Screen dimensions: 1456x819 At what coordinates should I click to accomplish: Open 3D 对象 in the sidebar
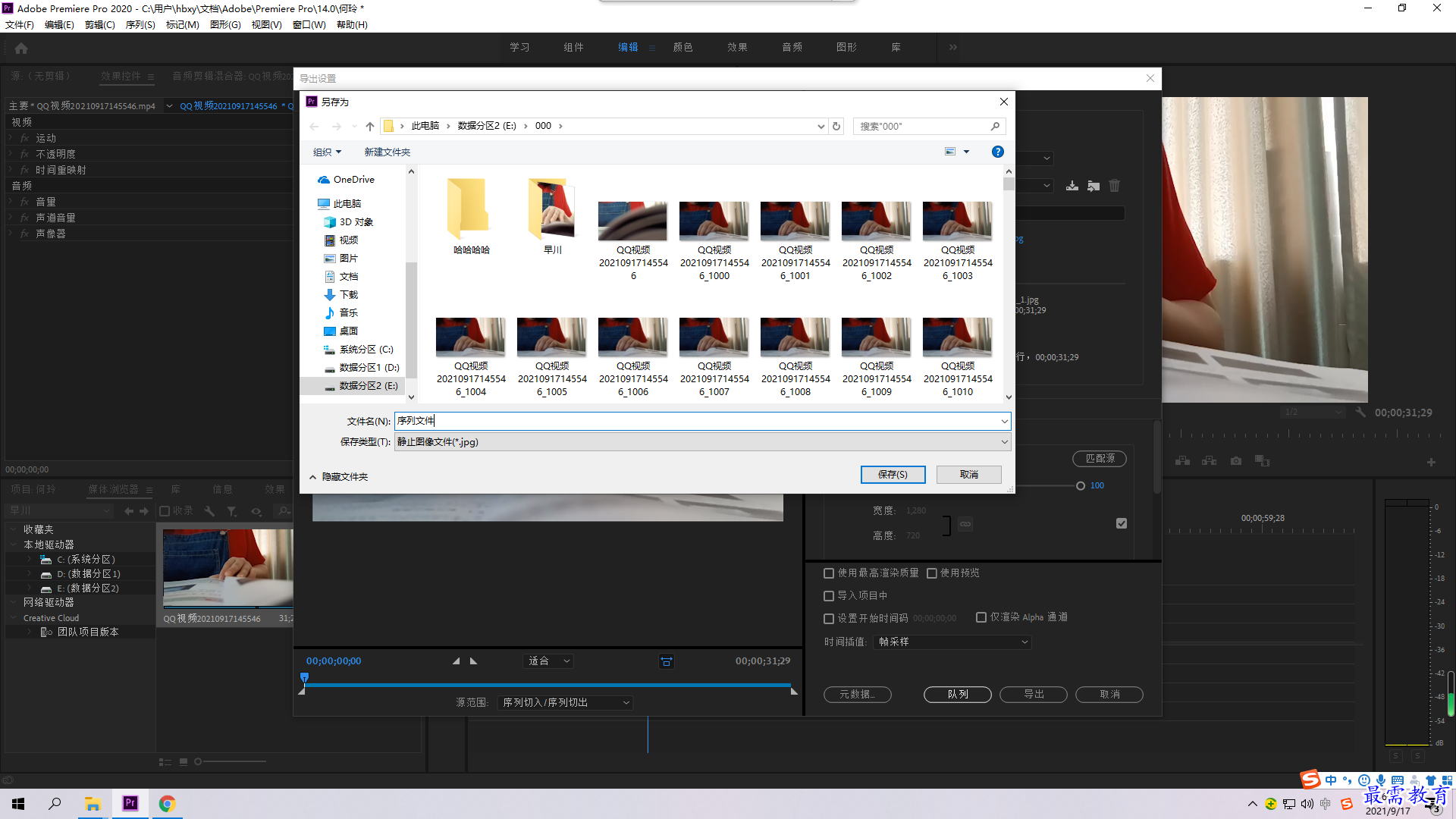point(356,222)
